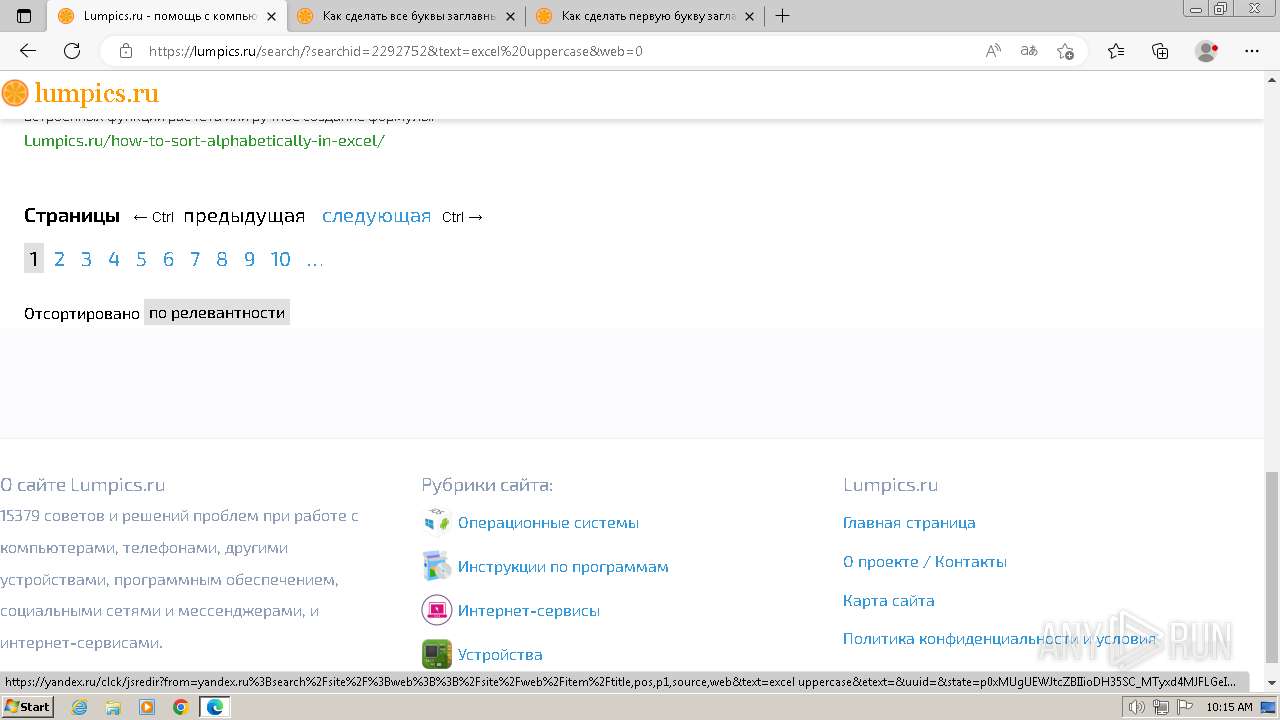Open Операционные системы category link
Viewport: 1280px width, 720px height.
[548, 522]
